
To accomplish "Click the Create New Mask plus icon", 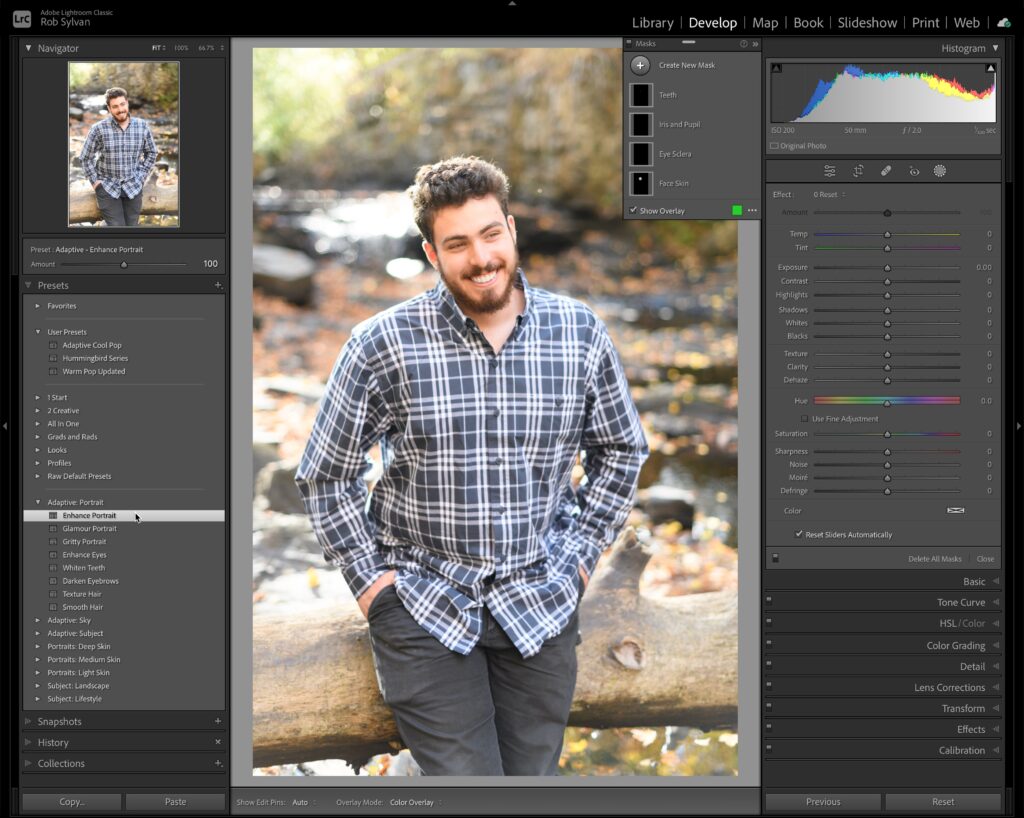I will [x=641, y=65].
